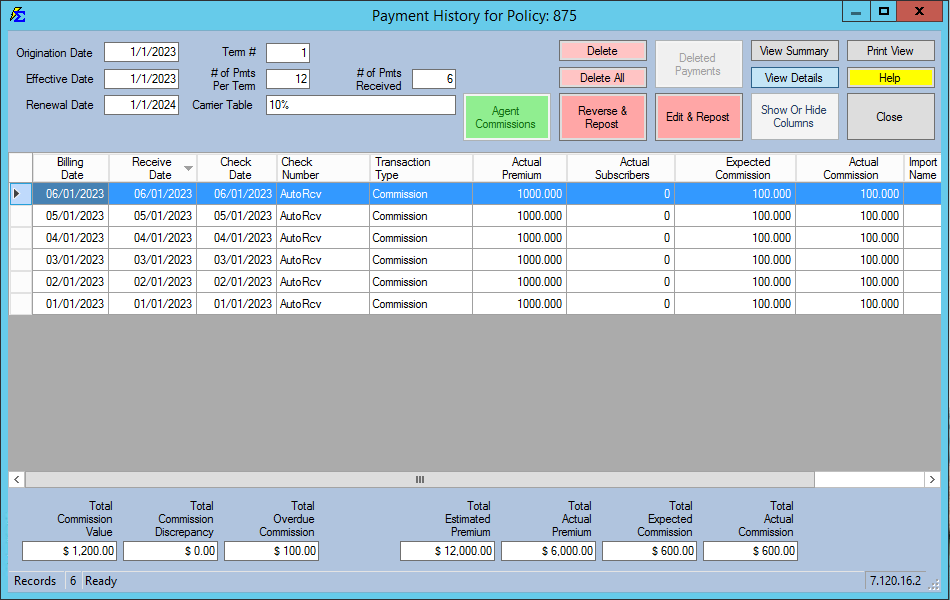Open the Print View

[890, 51]
